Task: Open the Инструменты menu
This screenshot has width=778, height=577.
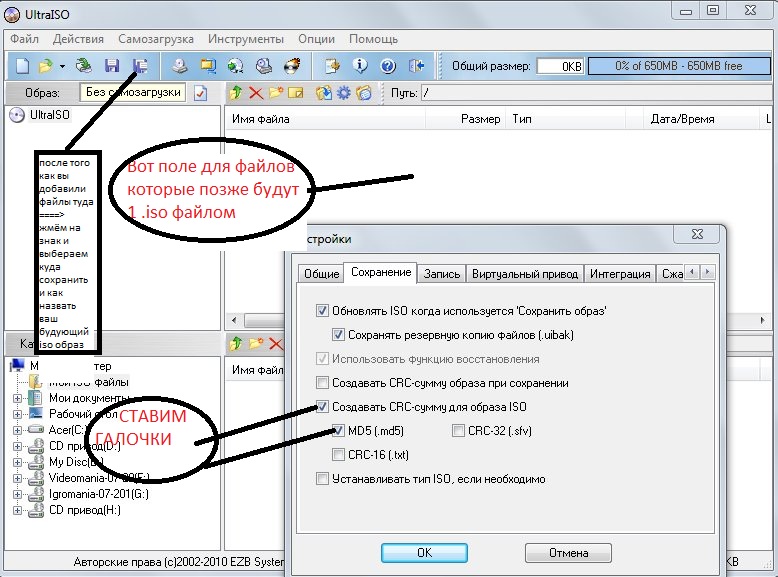Action: point(246,39)
